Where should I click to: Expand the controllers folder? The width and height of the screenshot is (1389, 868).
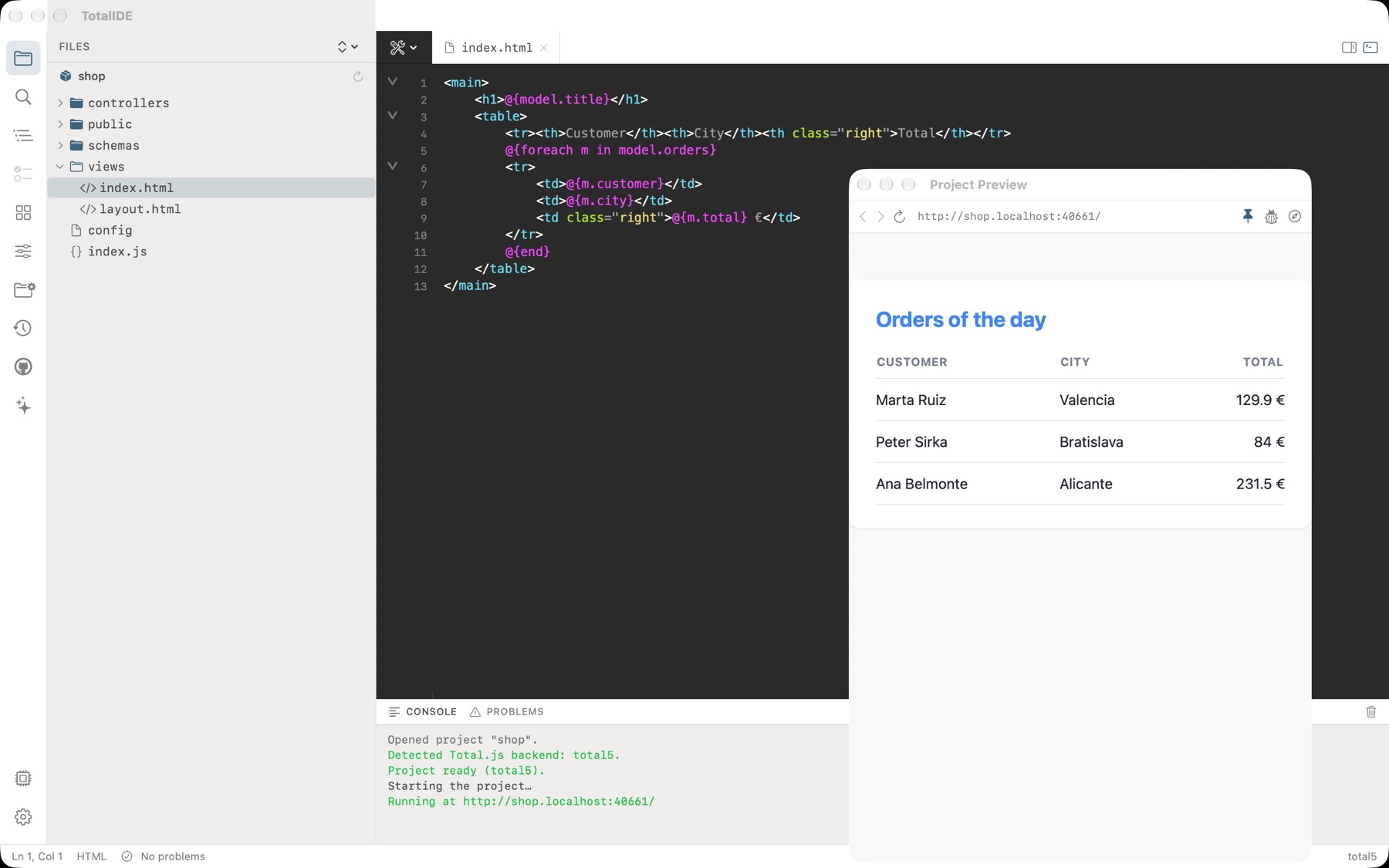coord(60,103)
